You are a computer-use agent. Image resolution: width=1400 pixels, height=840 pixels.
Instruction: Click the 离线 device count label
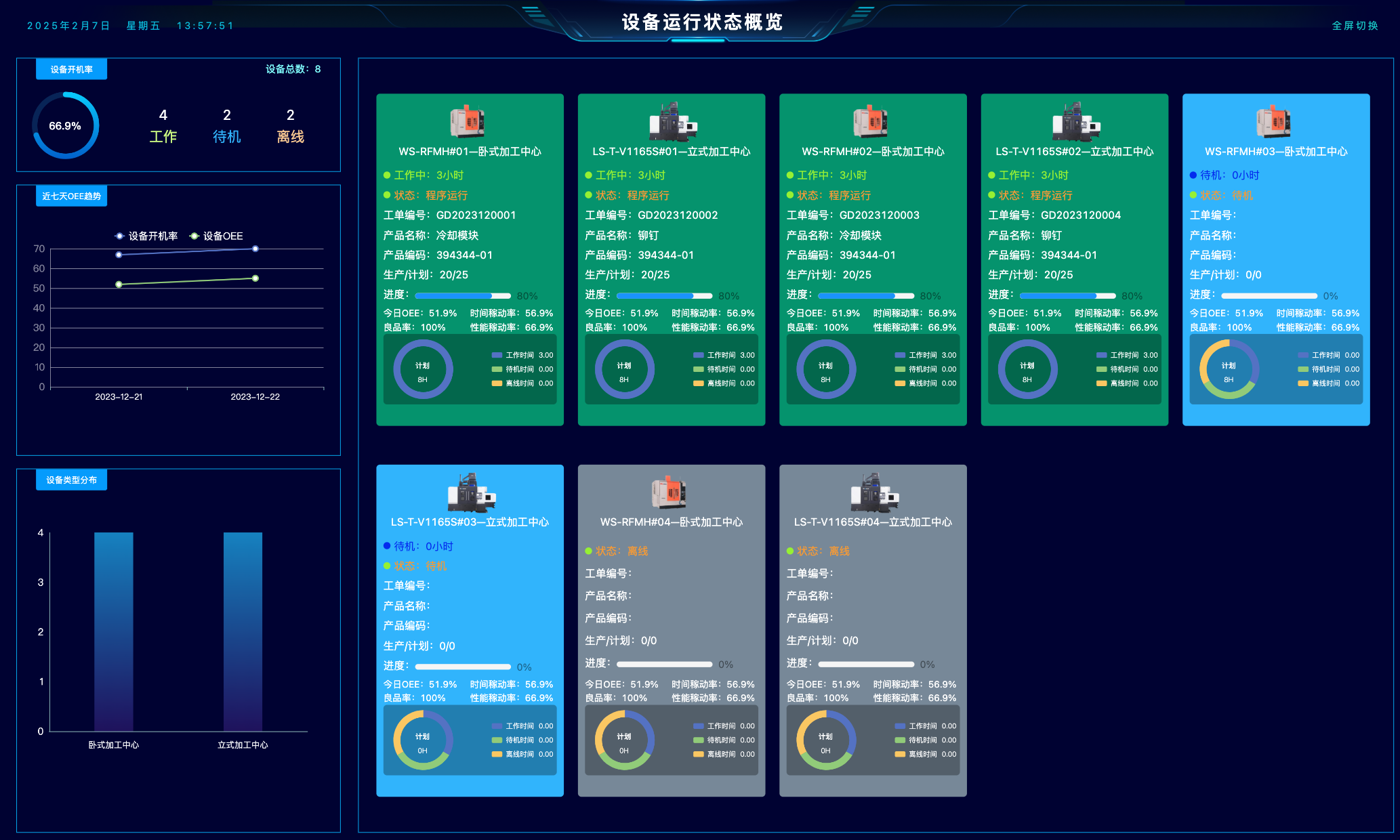[x=290, y=136]
